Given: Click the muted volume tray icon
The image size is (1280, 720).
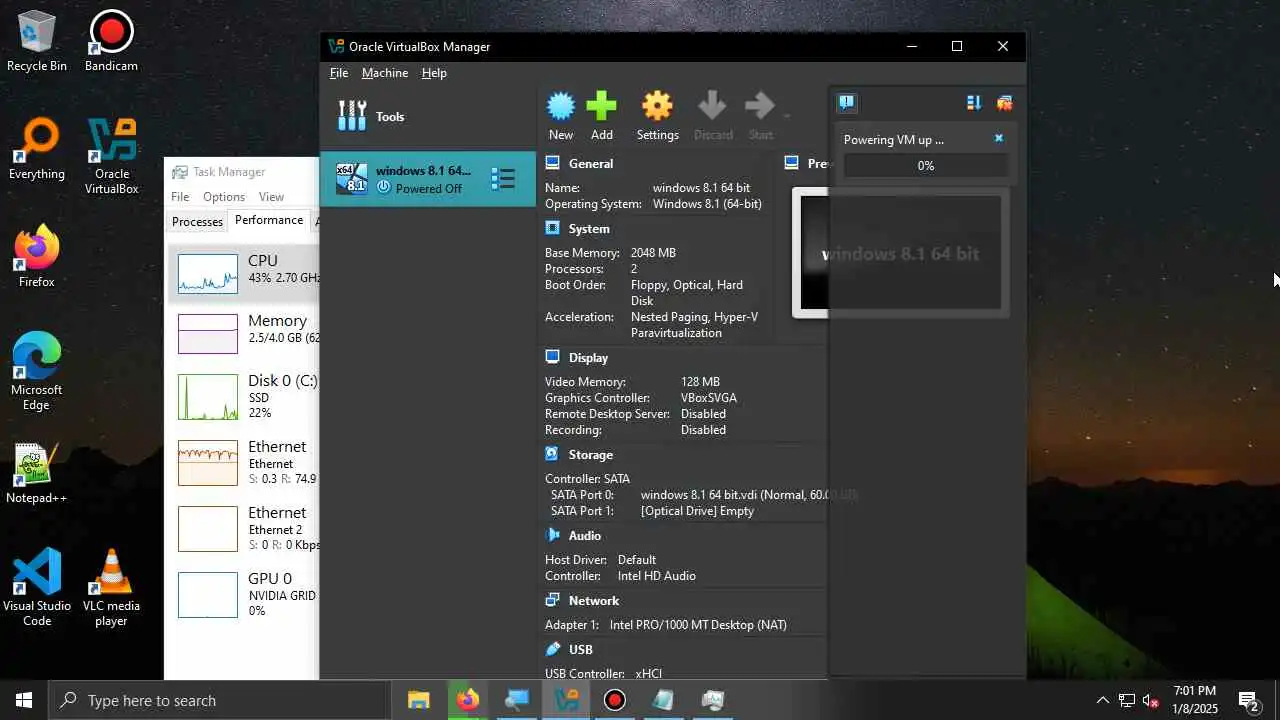Looking at the screenshot, I should click(x=1151, y=700).
